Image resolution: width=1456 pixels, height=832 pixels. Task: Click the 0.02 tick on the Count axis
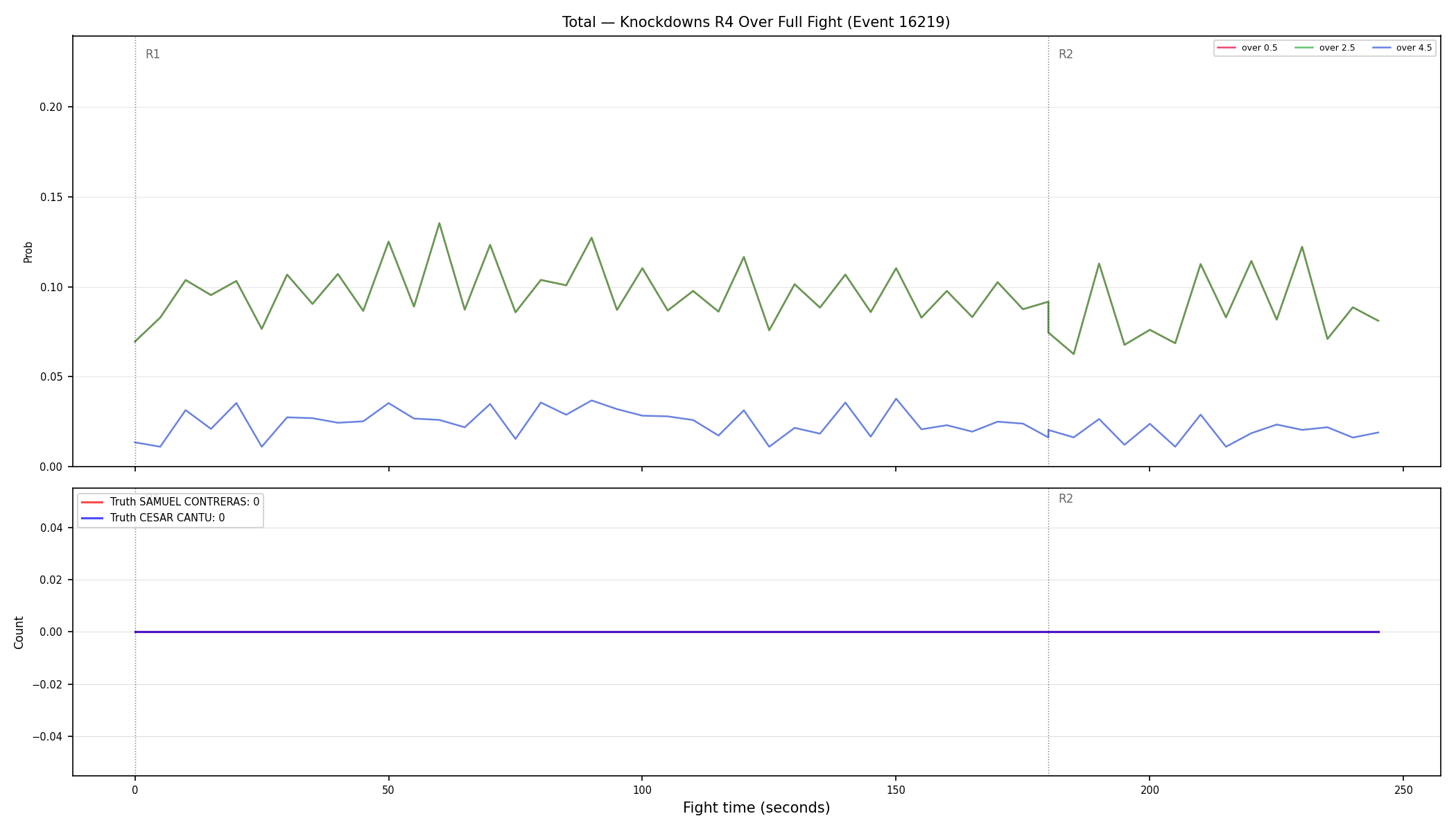click(51, 580)
